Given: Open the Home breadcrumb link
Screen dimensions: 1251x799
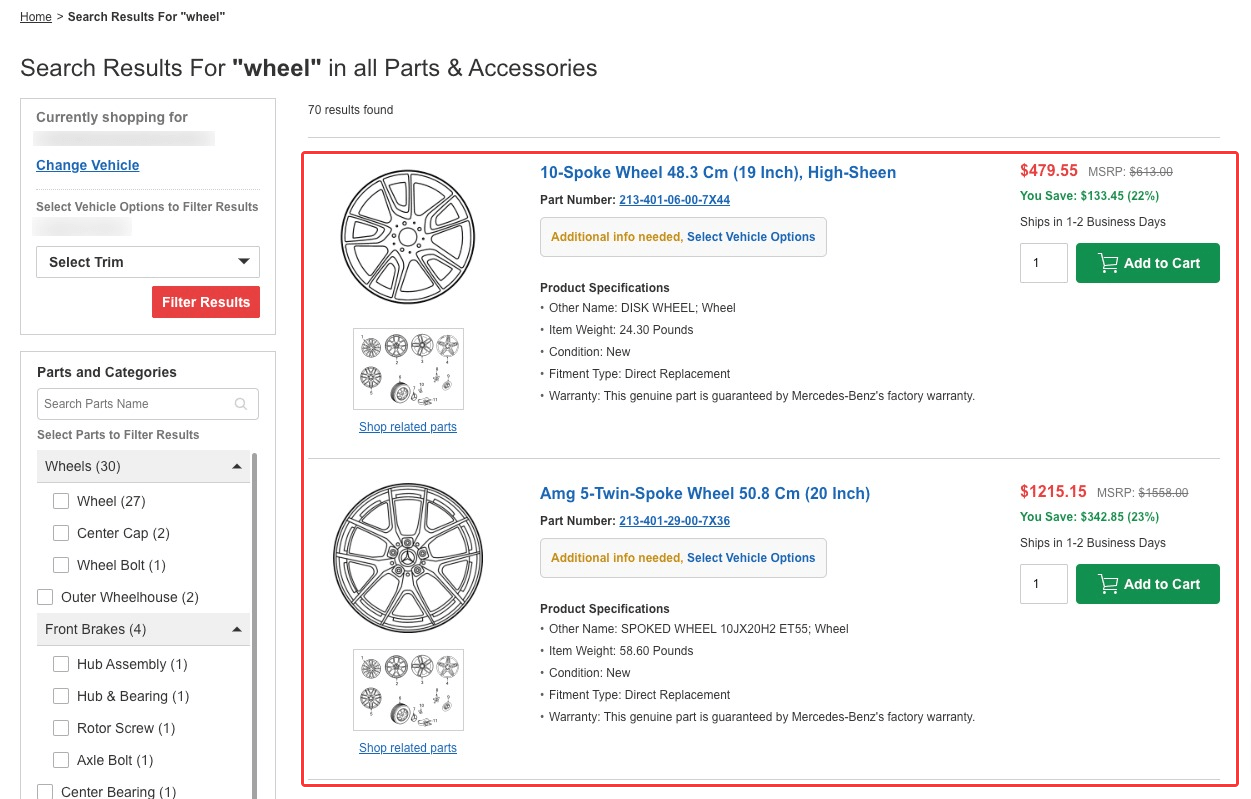Looking at the screenshot, I should tap(35, 17).
